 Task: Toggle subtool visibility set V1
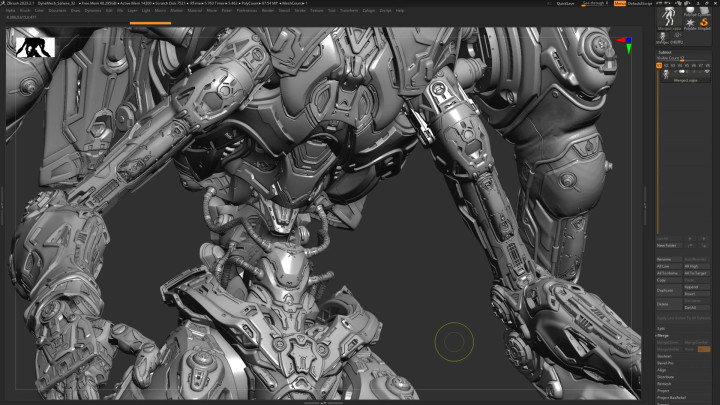(659, 66)
